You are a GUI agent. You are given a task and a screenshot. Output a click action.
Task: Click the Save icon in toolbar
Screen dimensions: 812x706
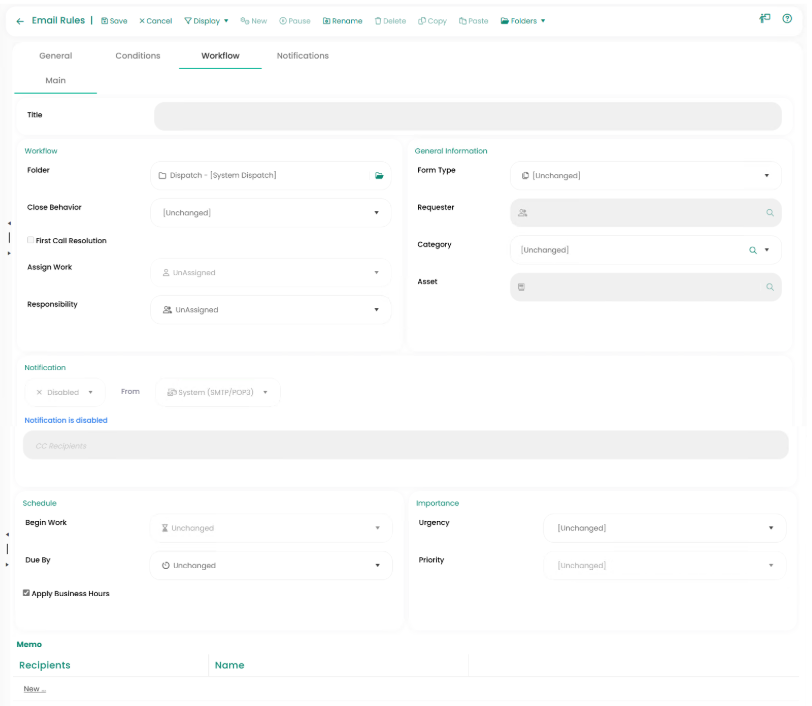[105, 21]
